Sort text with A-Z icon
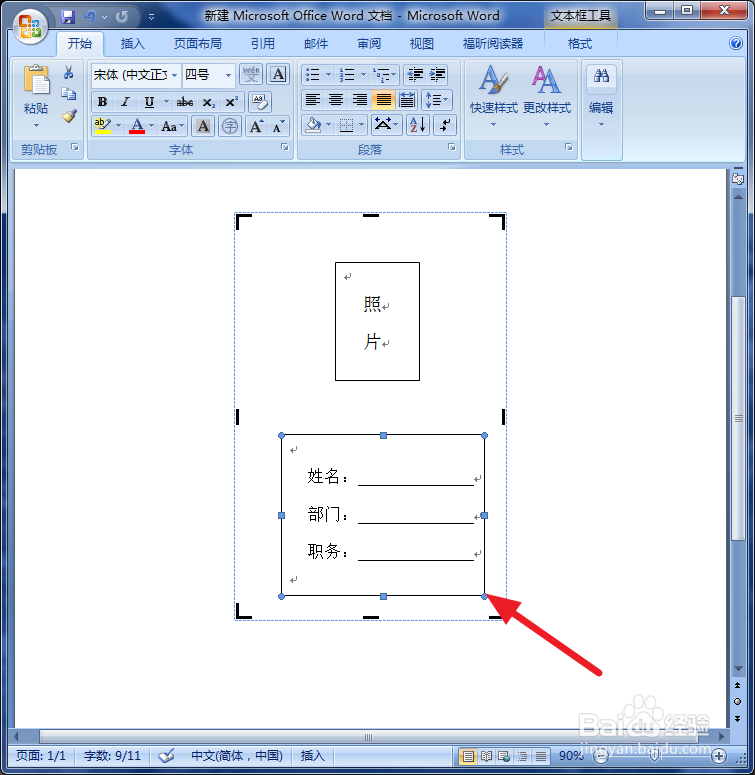 (418, 125)
